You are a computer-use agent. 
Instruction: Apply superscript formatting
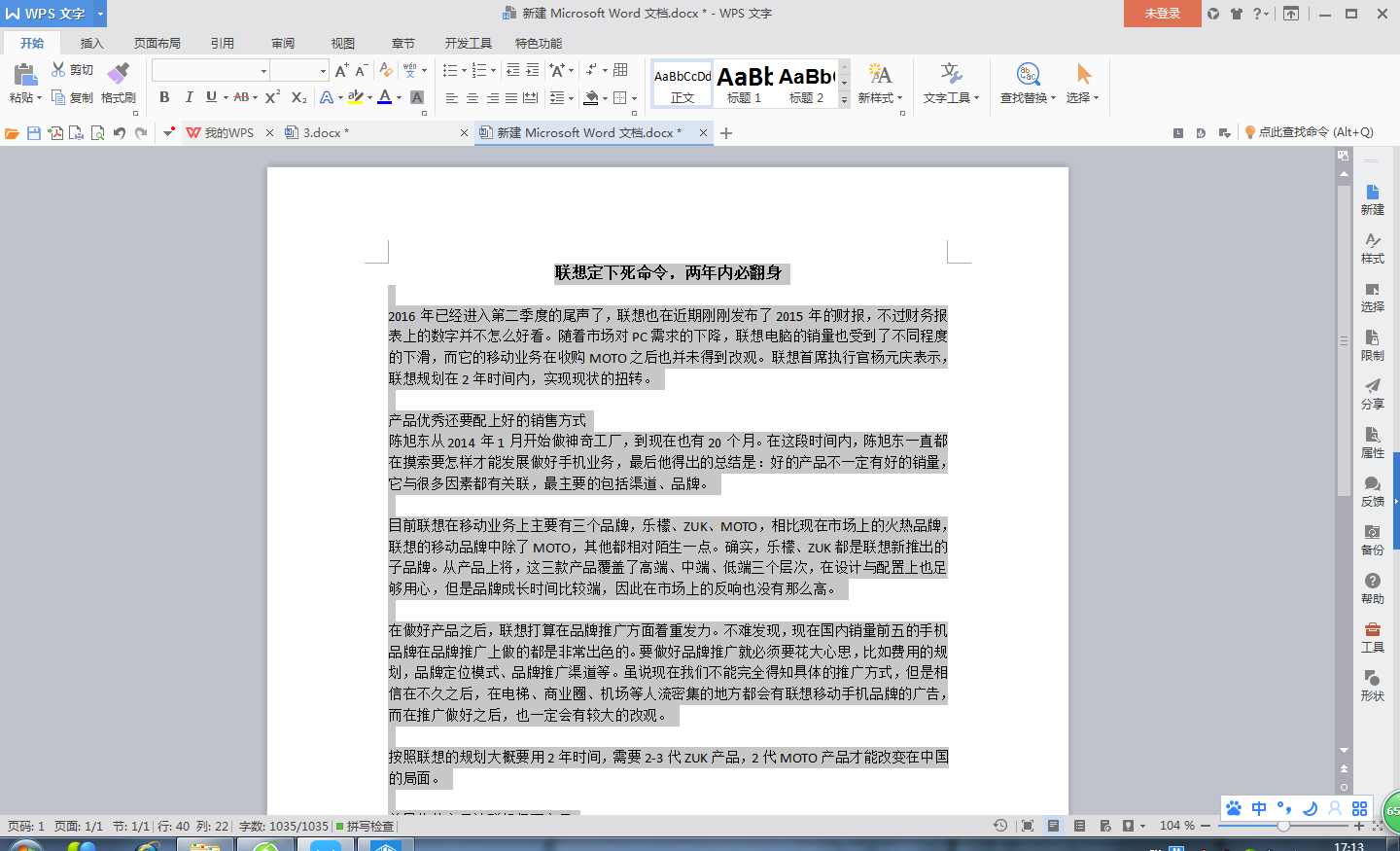click(x=272, y=97)
